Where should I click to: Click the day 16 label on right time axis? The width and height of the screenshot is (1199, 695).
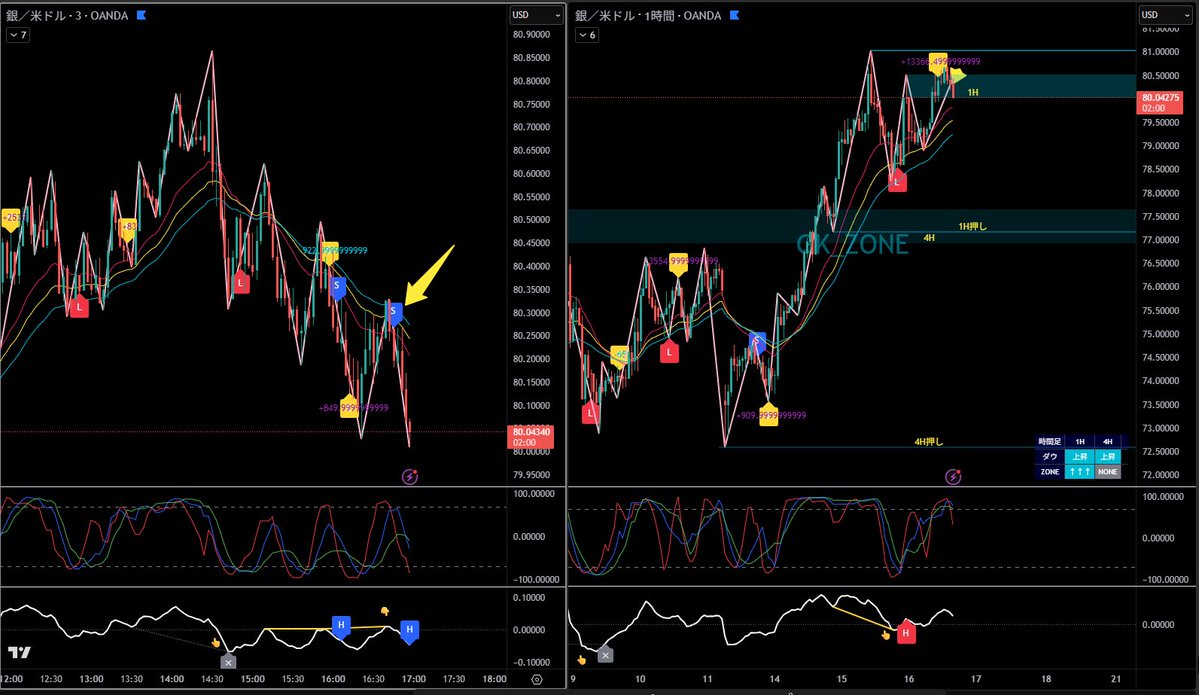coord(908,679)
